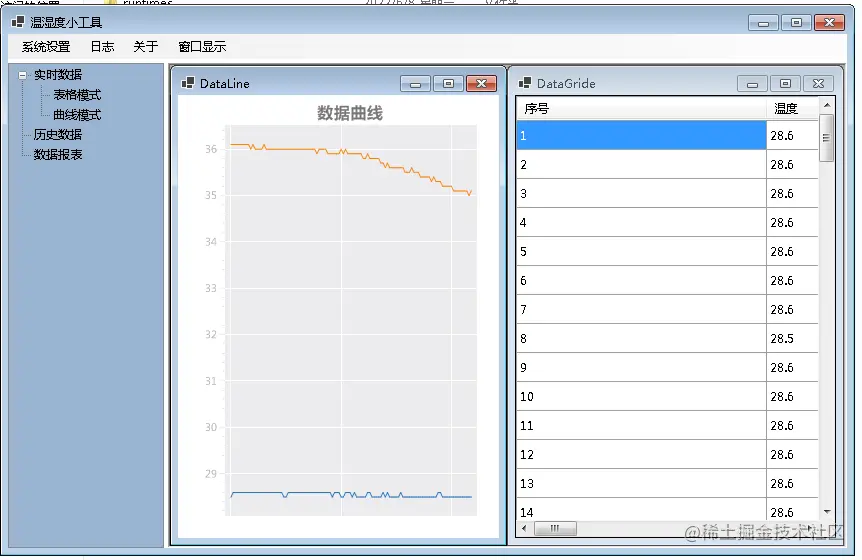Click the grid's horizontal scrollbar left arrow

524,529
